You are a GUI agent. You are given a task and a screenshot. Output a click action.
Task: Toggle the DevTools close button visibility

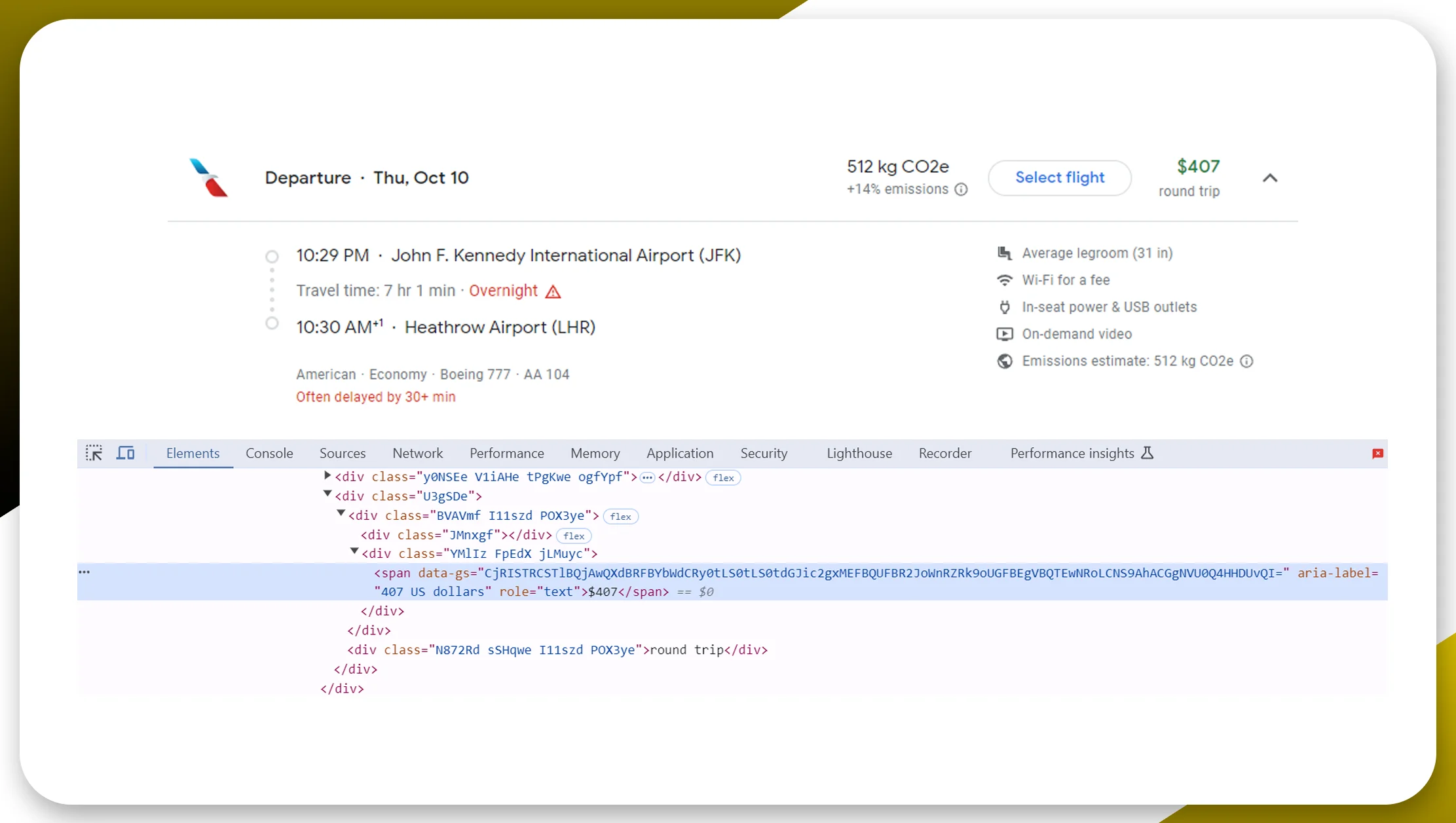coord(1378,453)
